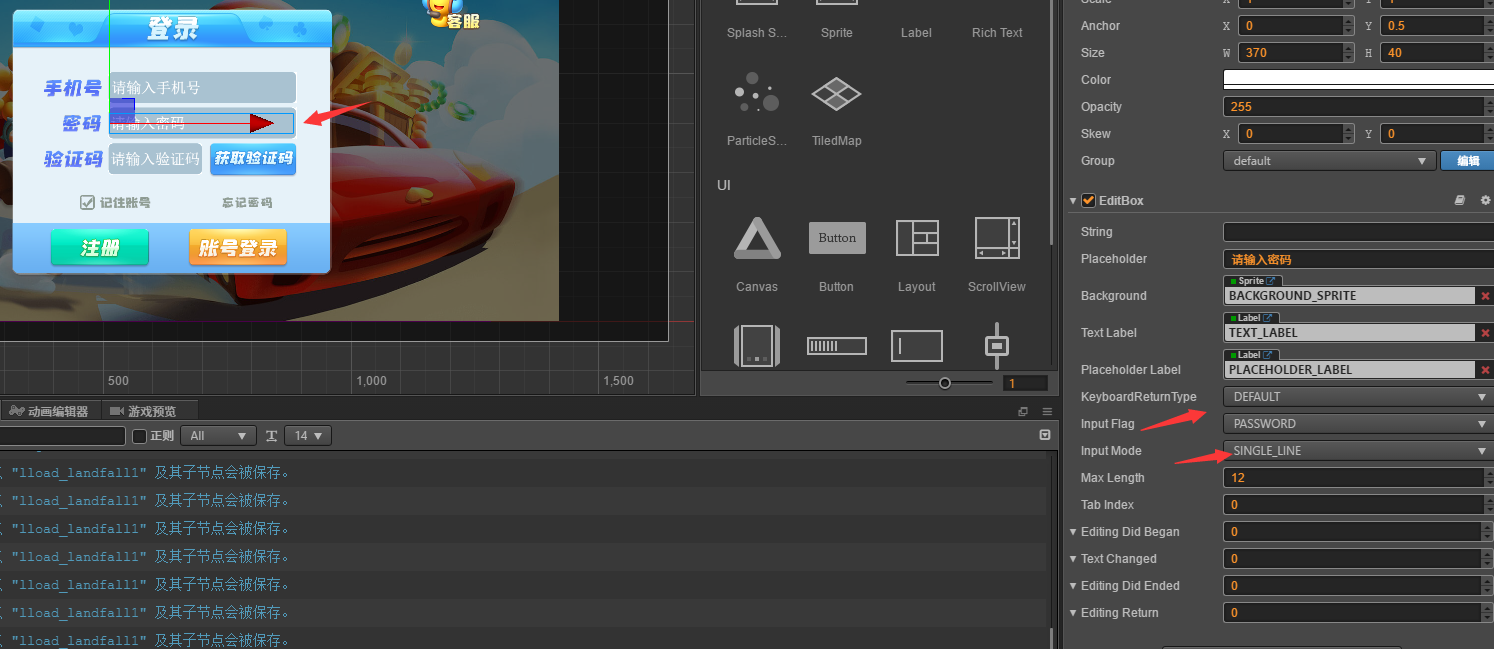
Task: Click the 客服 icon in the scene
Action: (451, 14)
